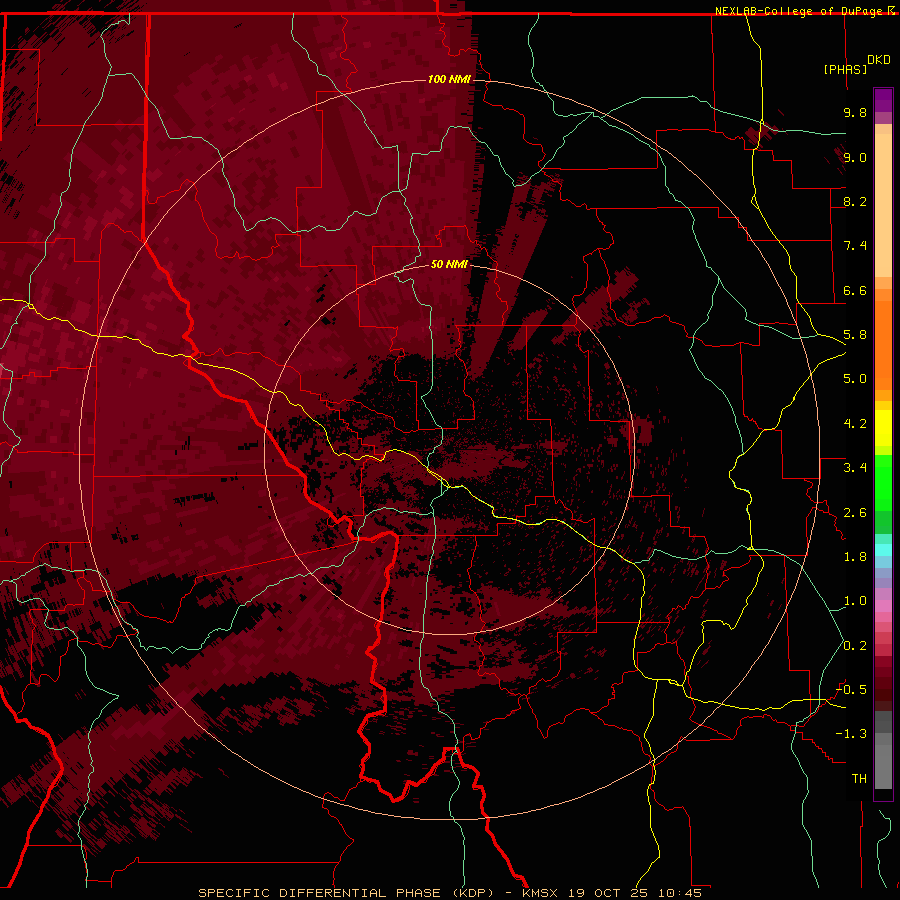900x900 pixels.
Task: Pick the cyan segment of the color bar
Action: [x=883, y=550]
